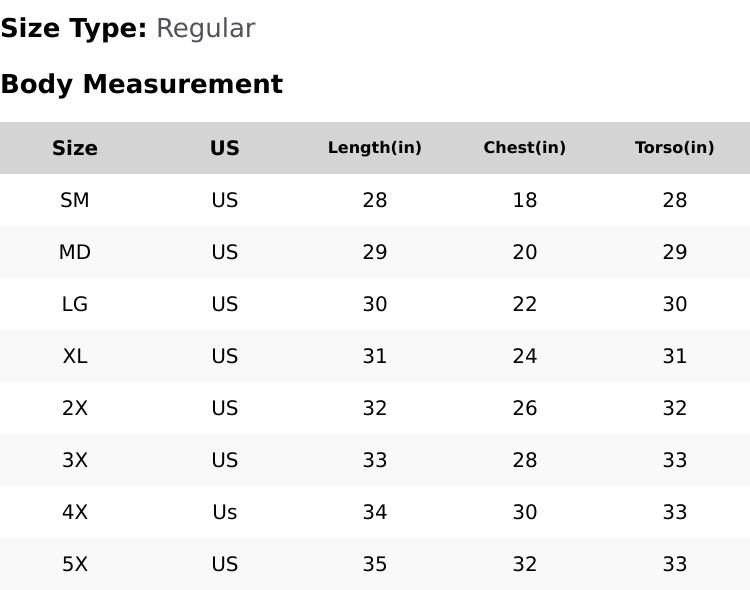Click the Regular size type text

(x=205, y=29)
